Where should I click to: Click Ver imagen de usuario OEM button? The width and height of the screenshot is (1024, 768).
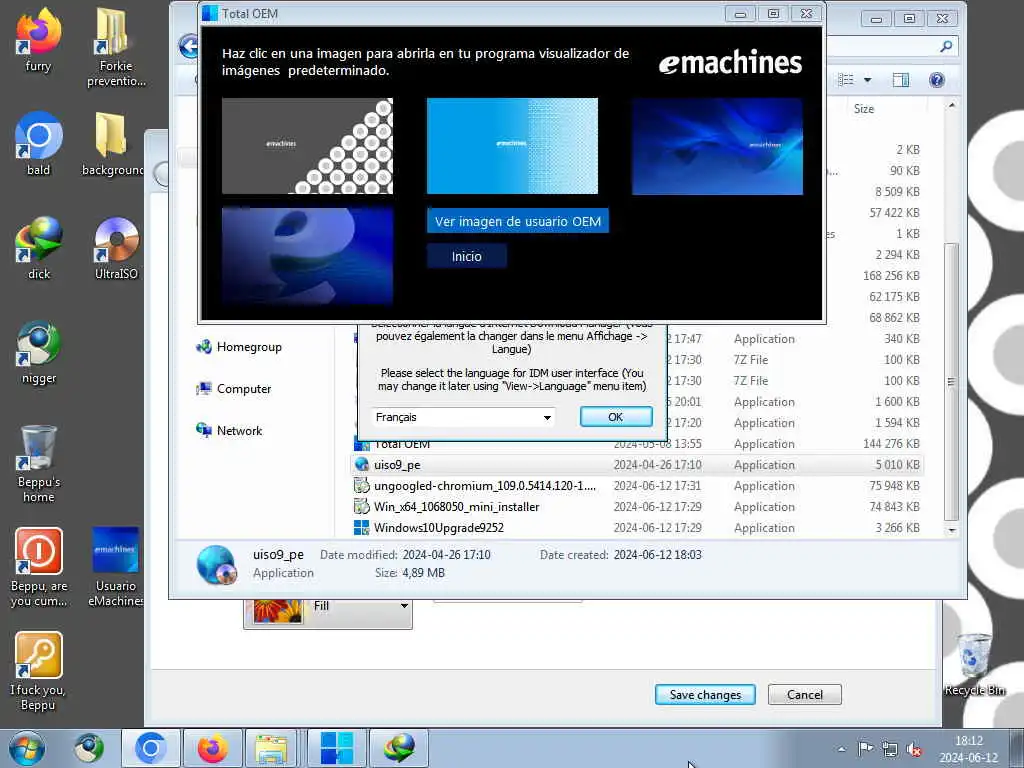click(x=518, y=221)
